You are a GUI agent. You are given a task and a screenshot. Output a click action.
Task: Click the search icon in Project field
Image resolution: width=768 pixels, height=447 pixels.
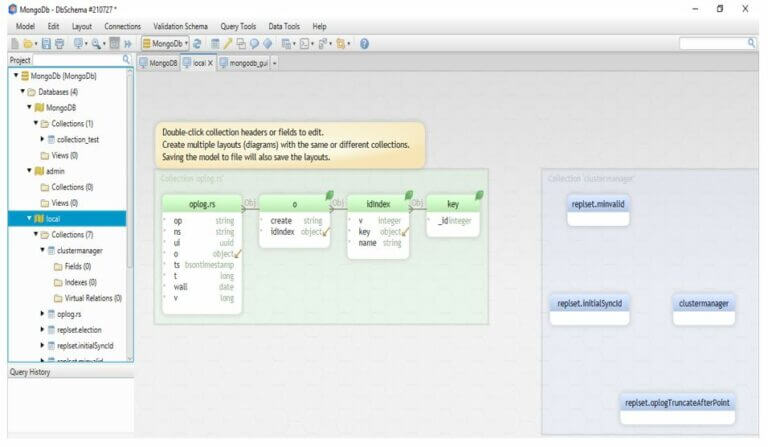(x=126, y=60)
